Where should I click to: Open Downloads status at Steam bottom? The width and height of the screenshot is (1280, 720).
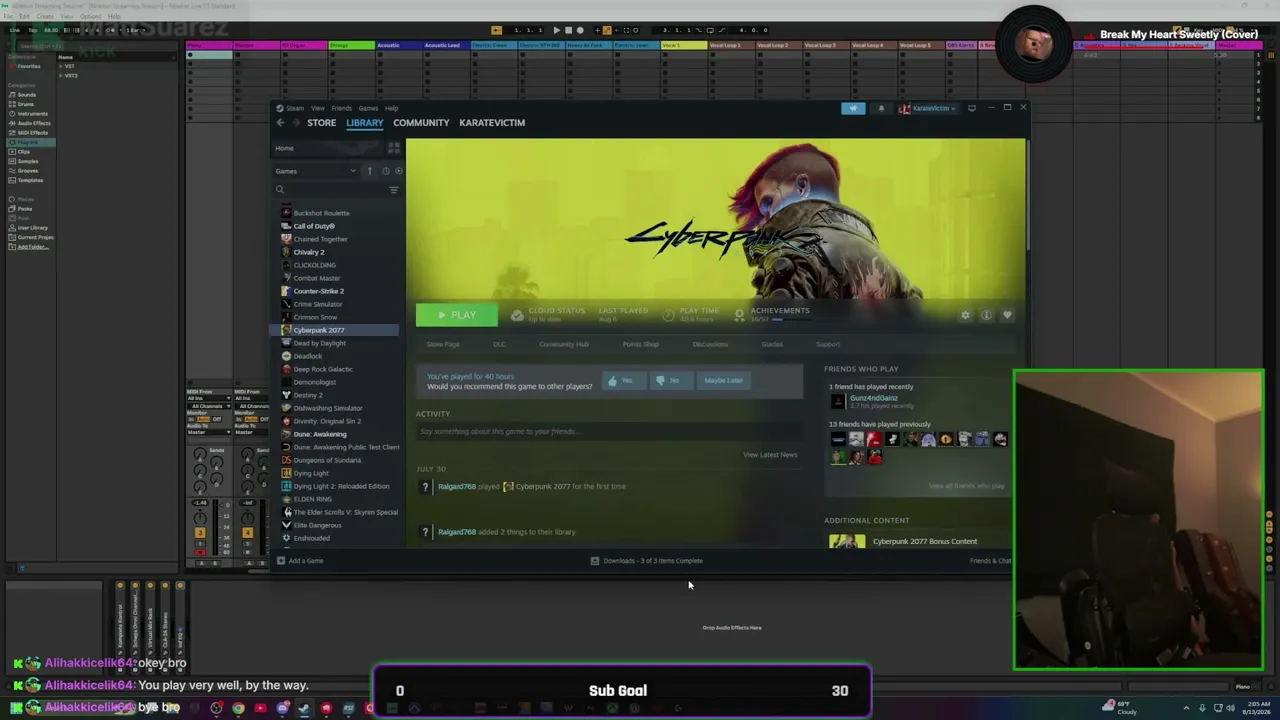click(x=646, y=561)
